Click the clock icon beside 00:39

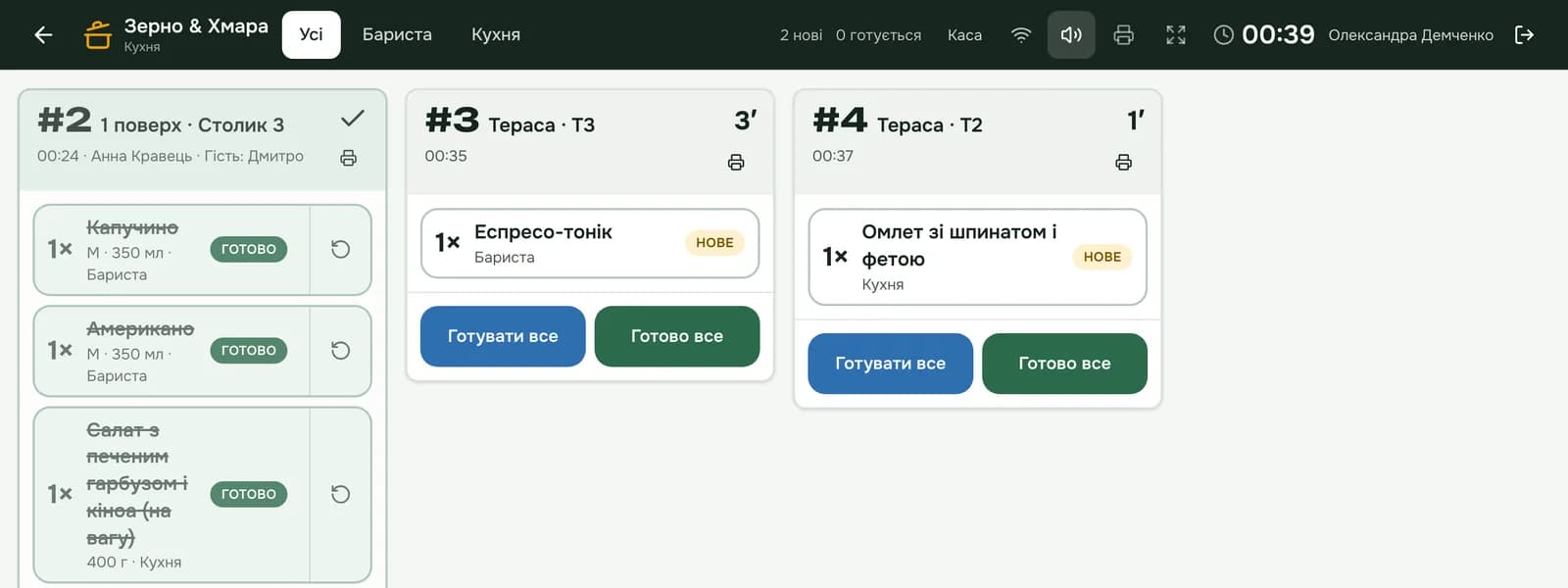pos(1223,35)
